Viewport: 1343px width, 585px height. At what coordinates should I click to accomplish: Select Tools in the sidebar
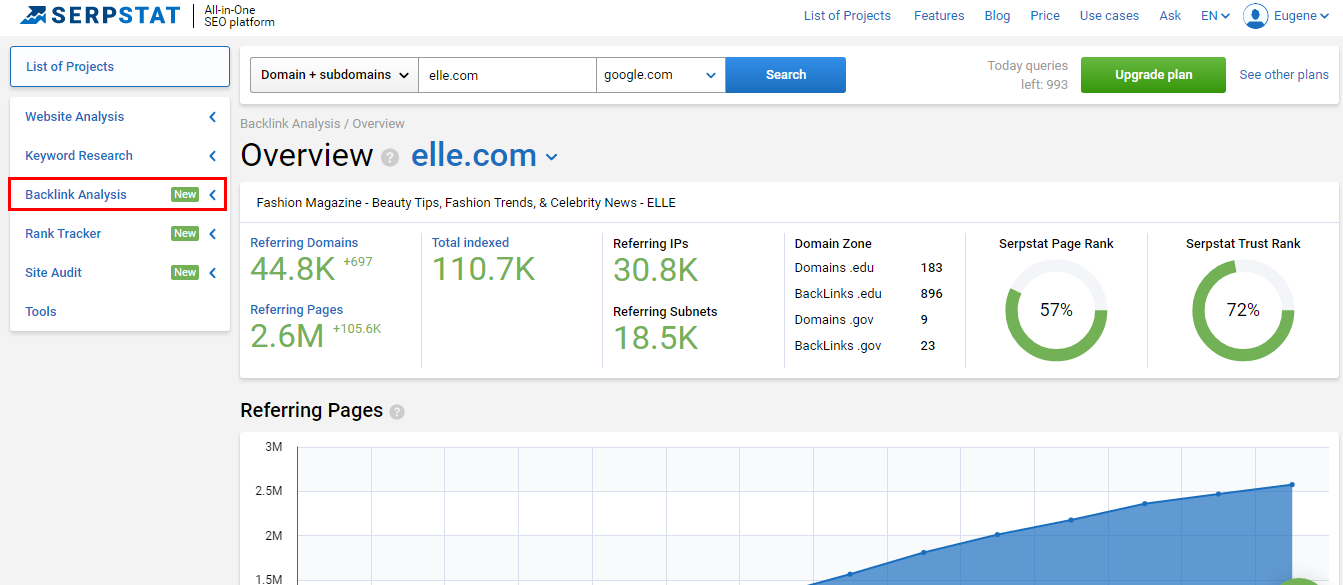pos(41,312)
